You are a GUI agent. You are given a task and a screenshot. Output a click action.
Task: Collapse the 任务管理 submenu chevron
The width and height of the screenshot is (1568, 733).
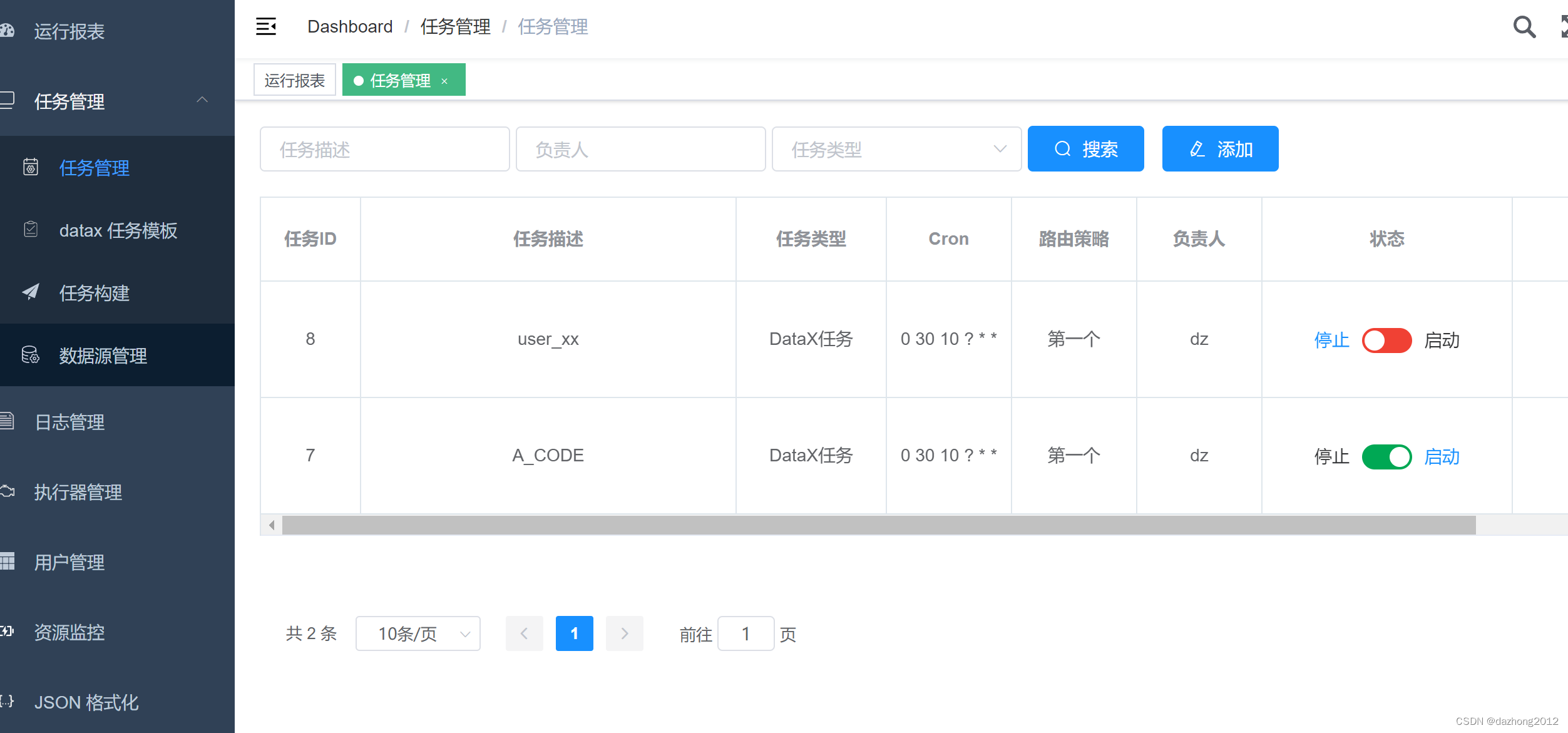[x=202, y=100]
